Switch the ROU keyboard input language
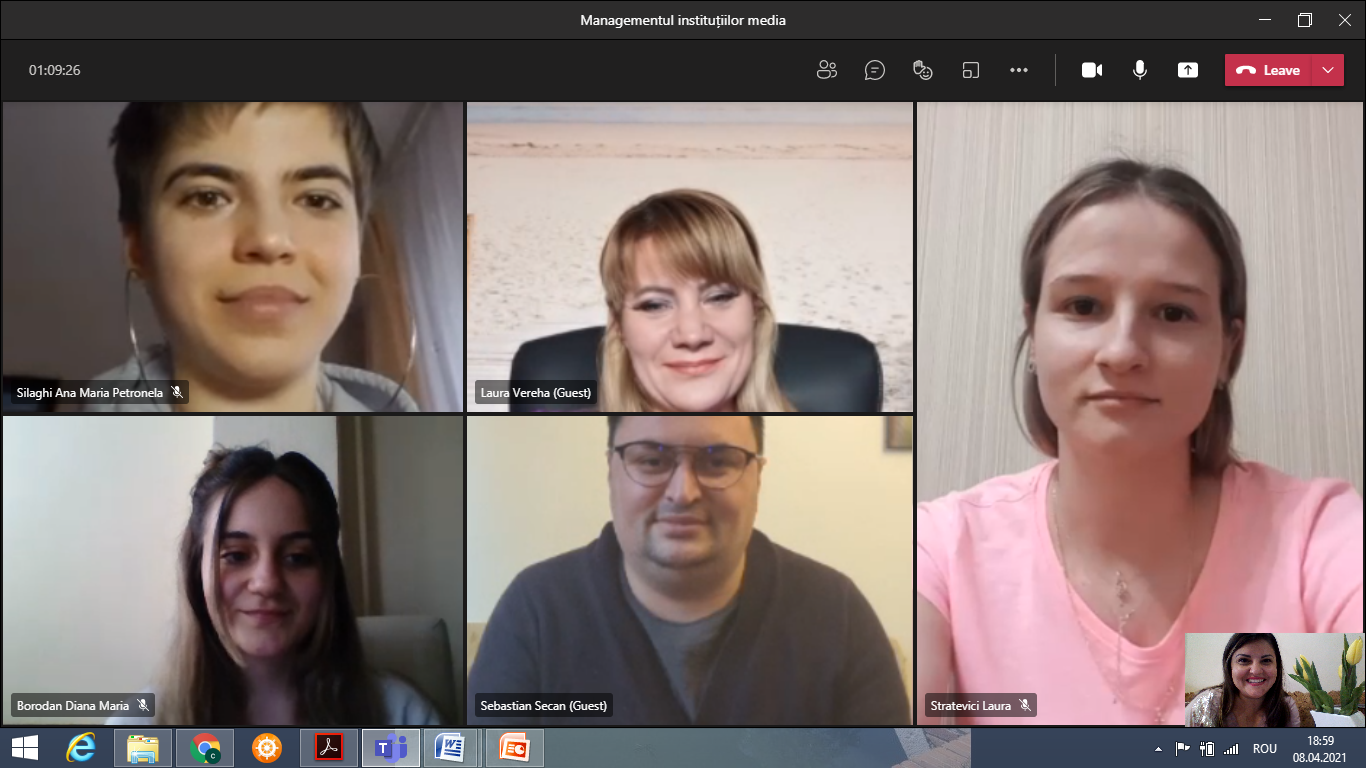 click(x=1265, y=748)
